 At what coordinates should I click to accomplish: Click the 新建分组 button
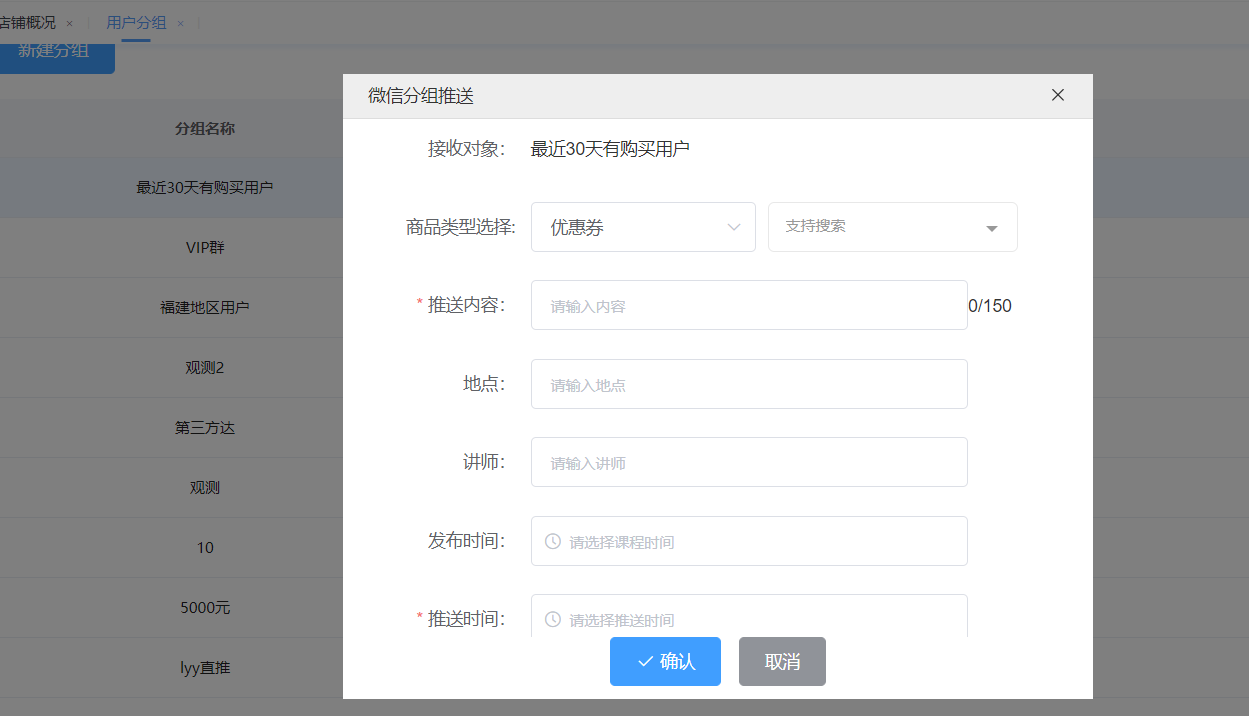coord(55,52)
